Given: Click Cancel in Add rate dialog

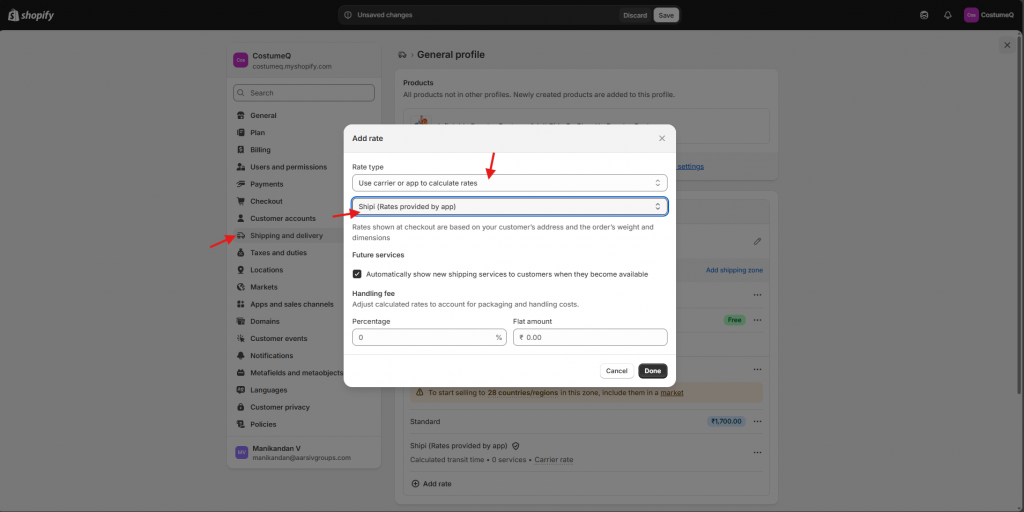Looking at the screenshot, I should tap(617, 371).
